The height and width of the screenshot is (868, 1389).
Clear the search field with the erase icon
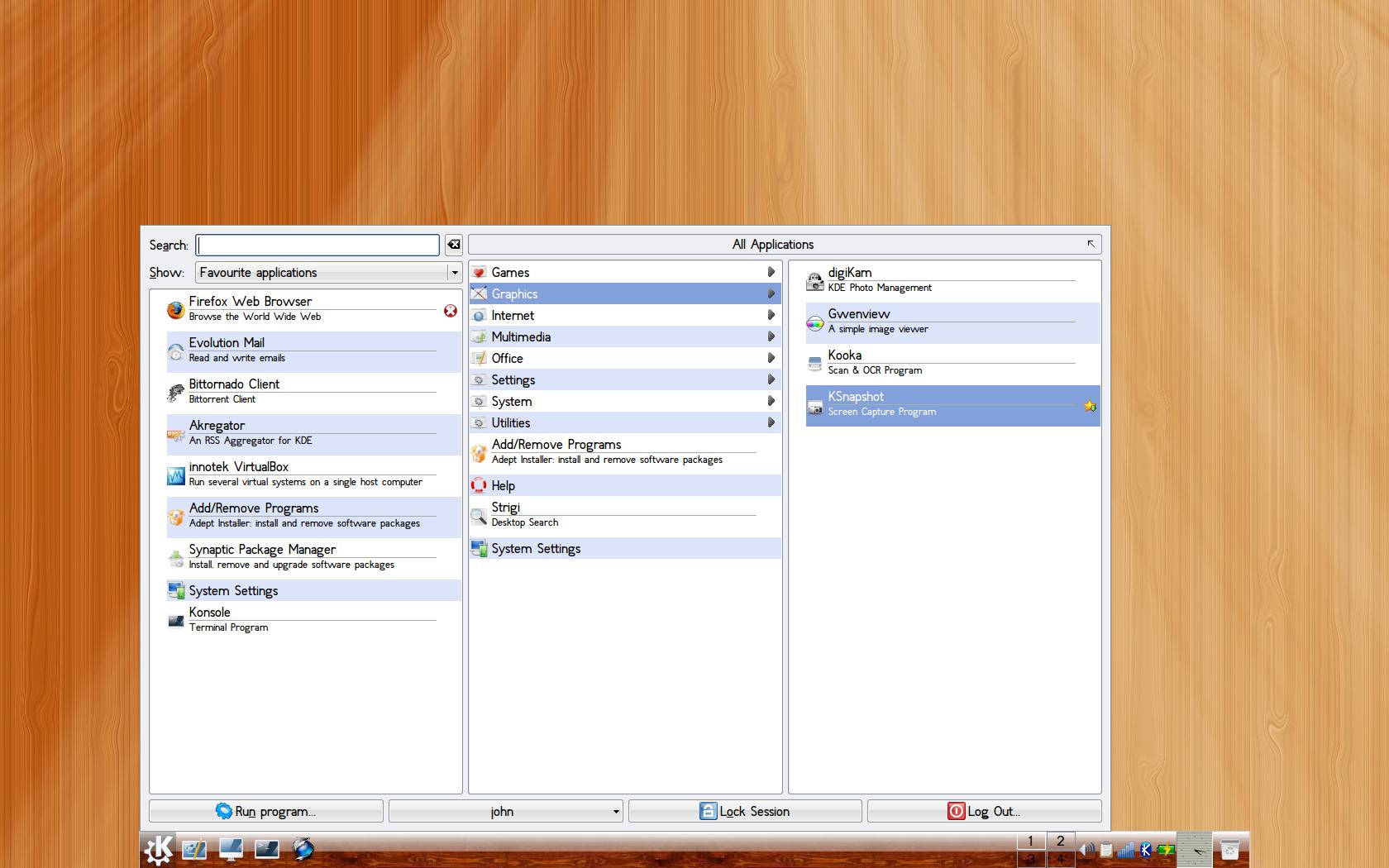[454, 245]
